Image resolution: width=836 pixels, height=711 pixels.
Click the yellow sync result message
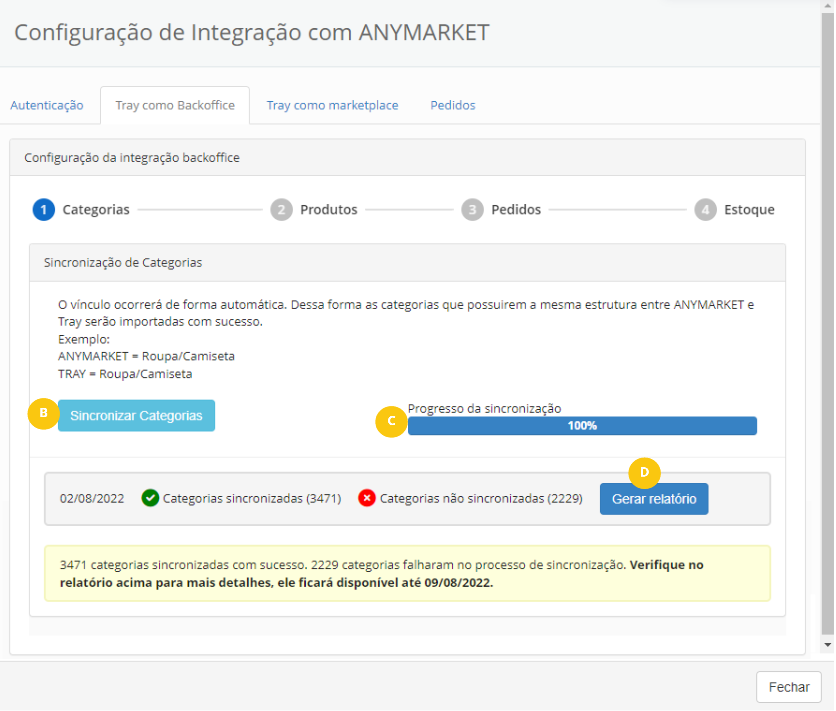pos(407,573)
